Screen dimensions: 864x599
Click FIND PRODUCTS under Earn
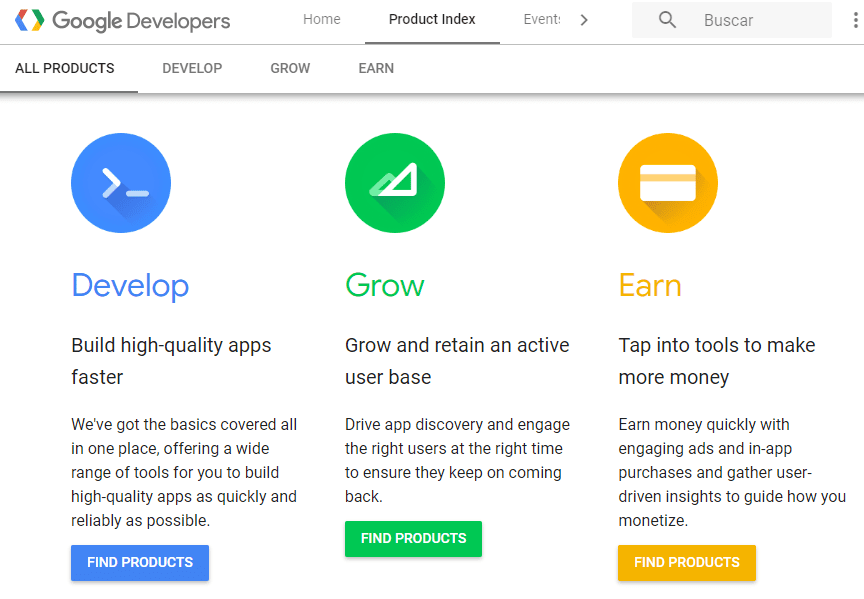[686, 562]
